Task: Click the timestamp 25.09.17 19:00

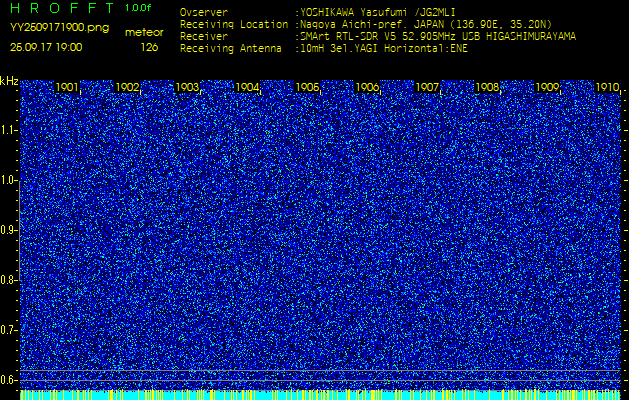Action: 46,47
